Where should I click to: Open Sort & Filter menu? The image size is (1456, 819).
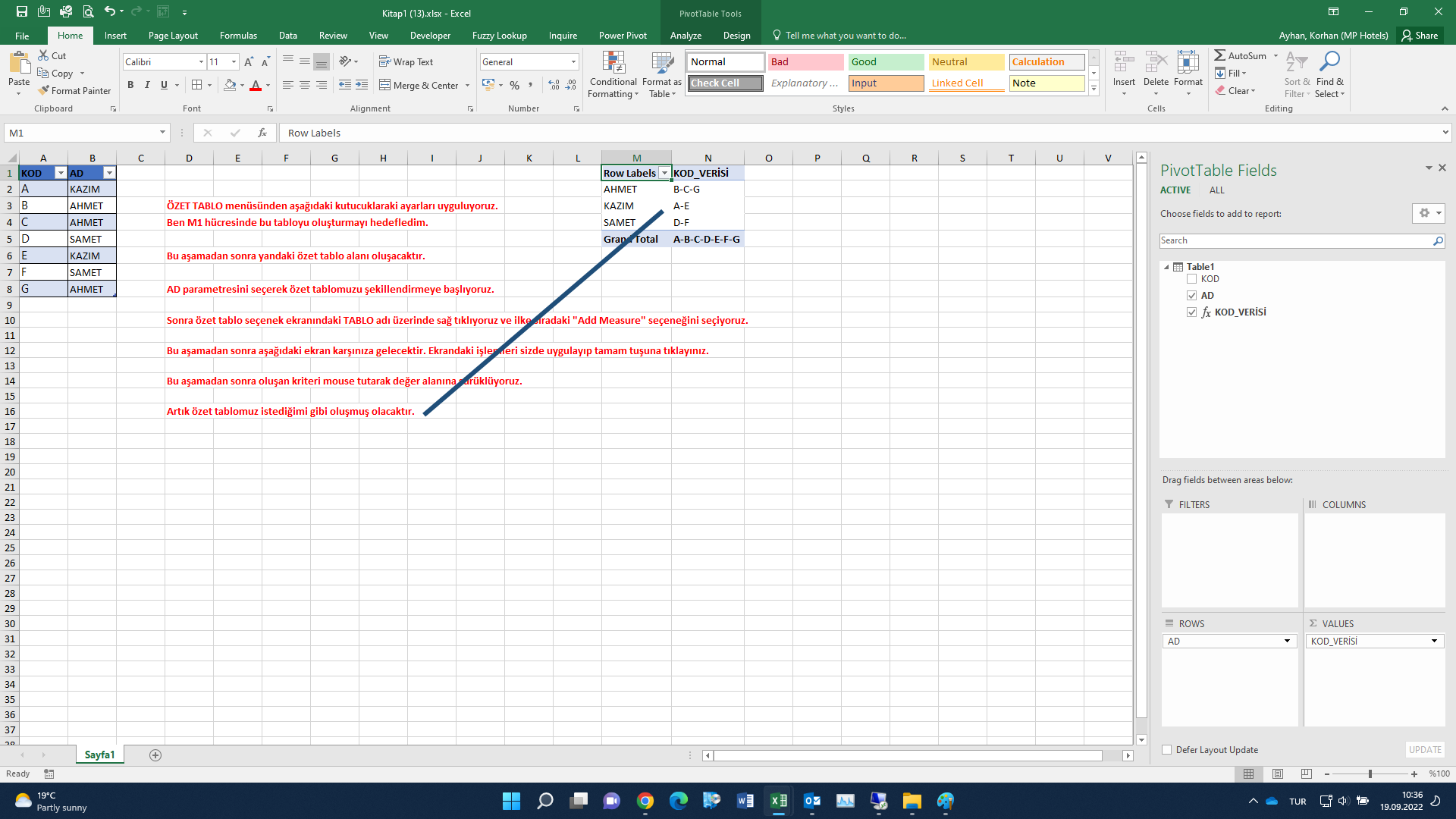(1298, 74)
